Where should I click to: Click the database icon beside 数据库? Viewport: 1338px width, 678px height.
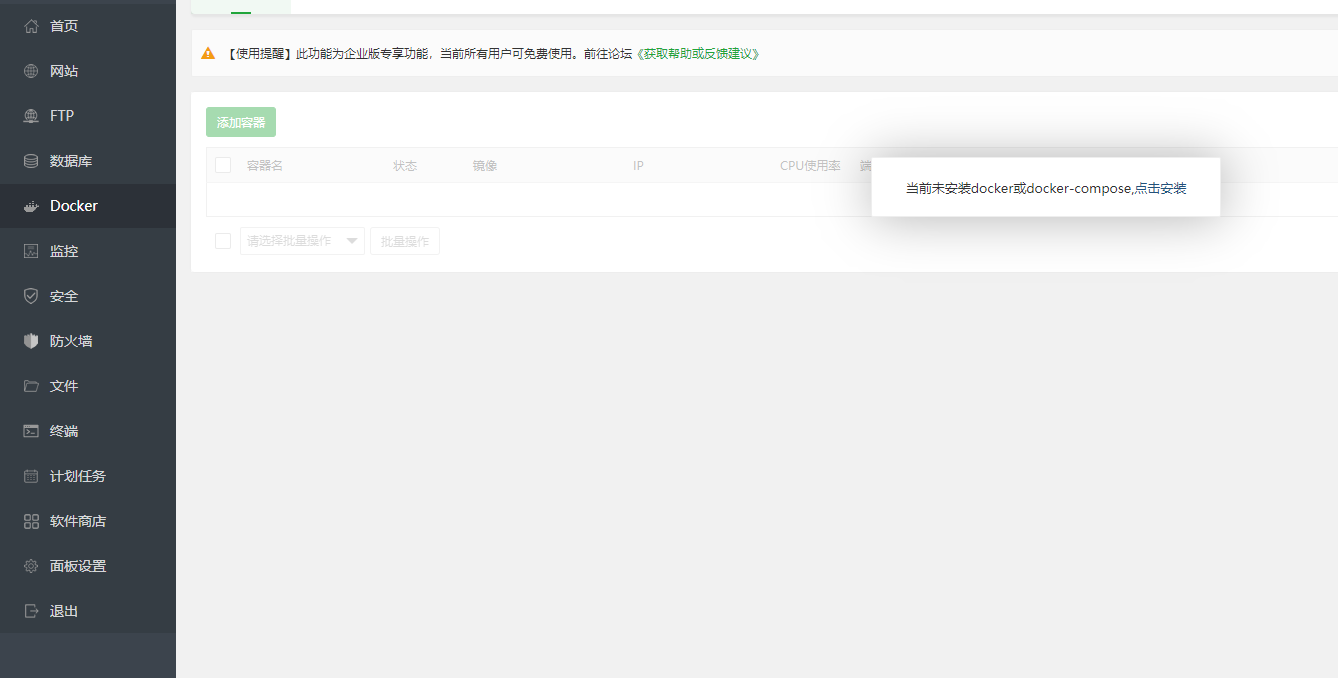pos(31,161)
